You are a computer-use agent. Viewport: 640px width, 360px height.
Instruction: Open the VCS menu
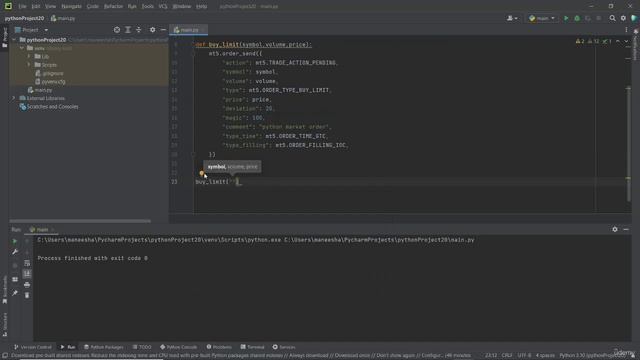tap(163, 7)
